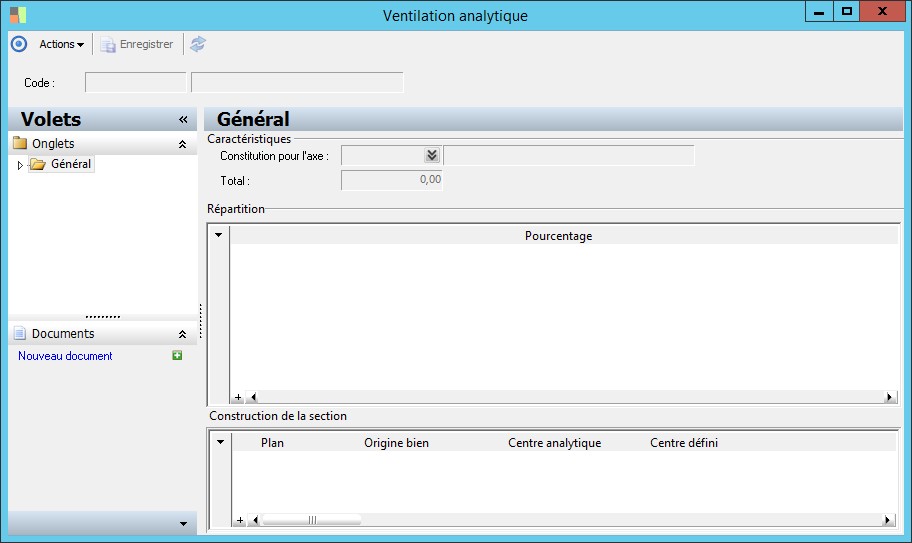Minimize the Ventilation analytique window

pos(820,12)
